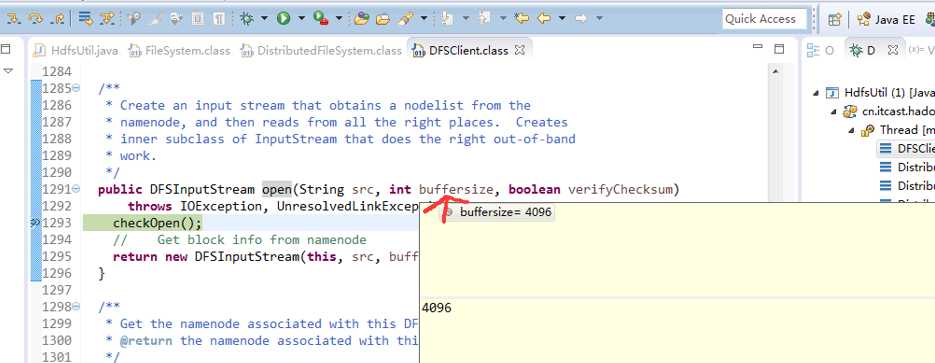935x363 pixels.
Task: Click the Debug bug icon
Action: pyautogui.click(x=246, y=18)
